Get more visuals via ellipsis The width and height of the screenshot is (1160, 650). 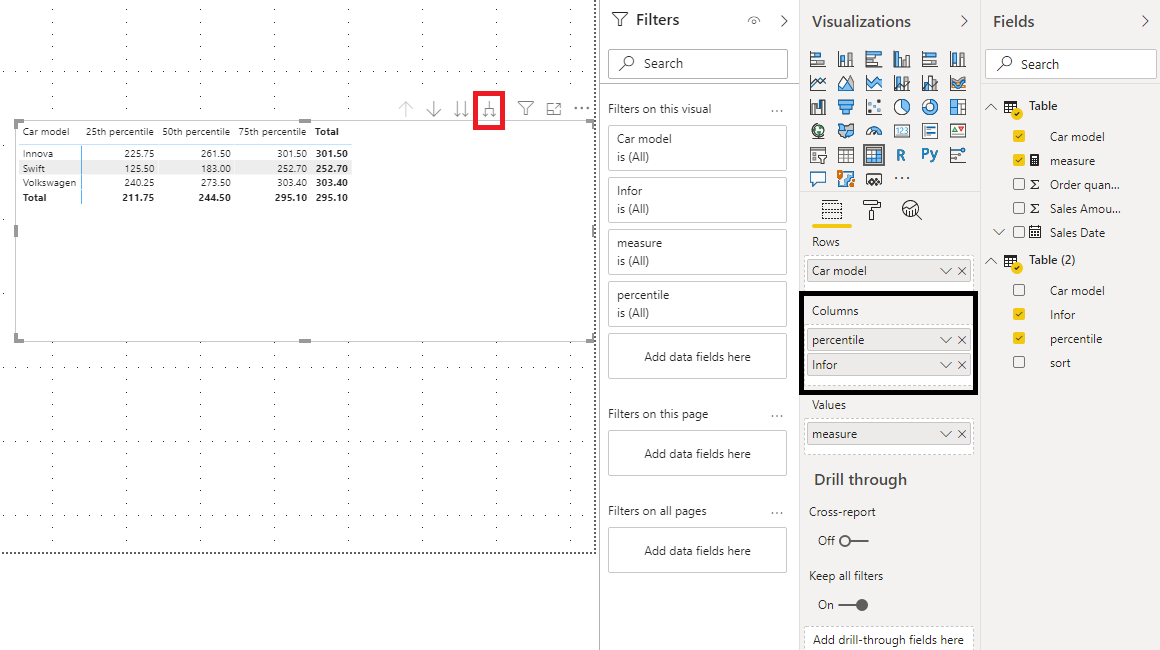[x=902, y=178]
